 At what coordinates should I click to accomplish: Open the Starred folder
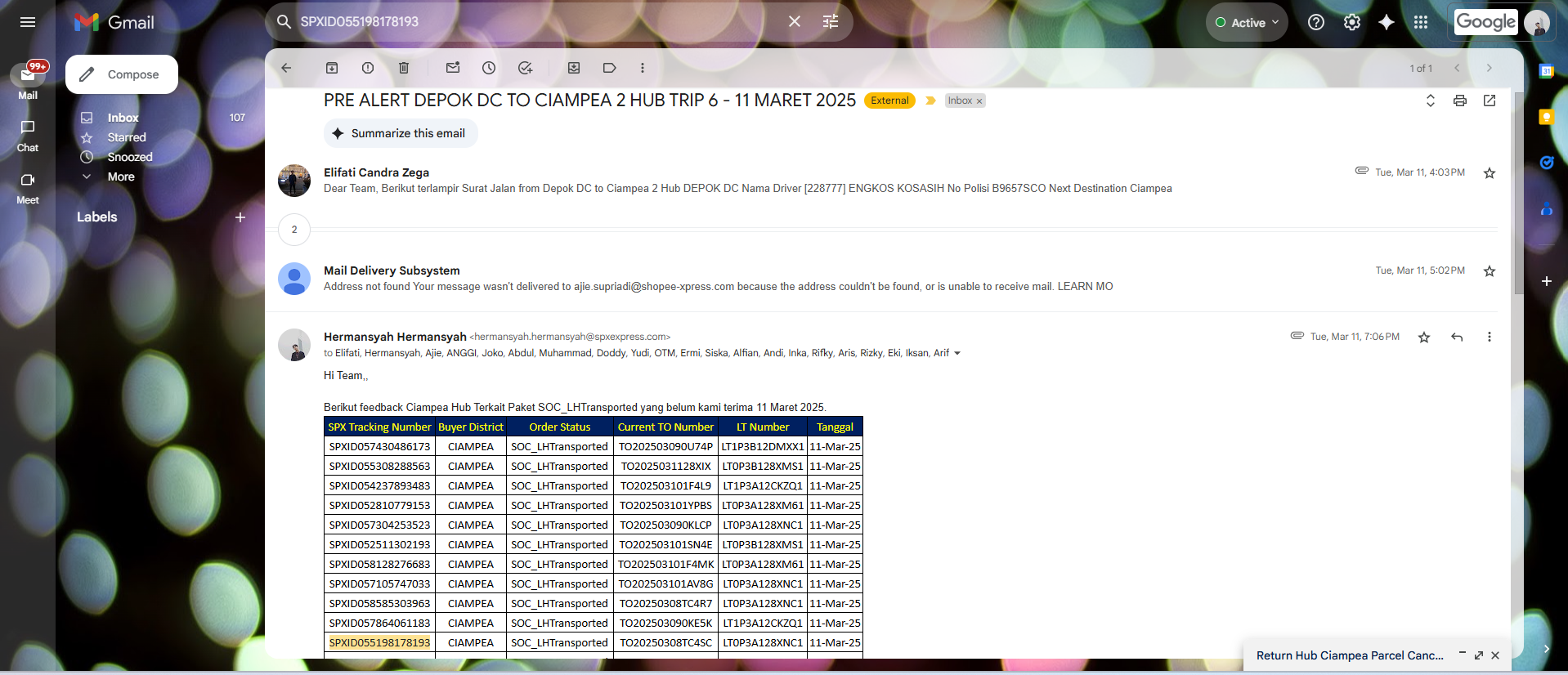(x=127, y=137)
